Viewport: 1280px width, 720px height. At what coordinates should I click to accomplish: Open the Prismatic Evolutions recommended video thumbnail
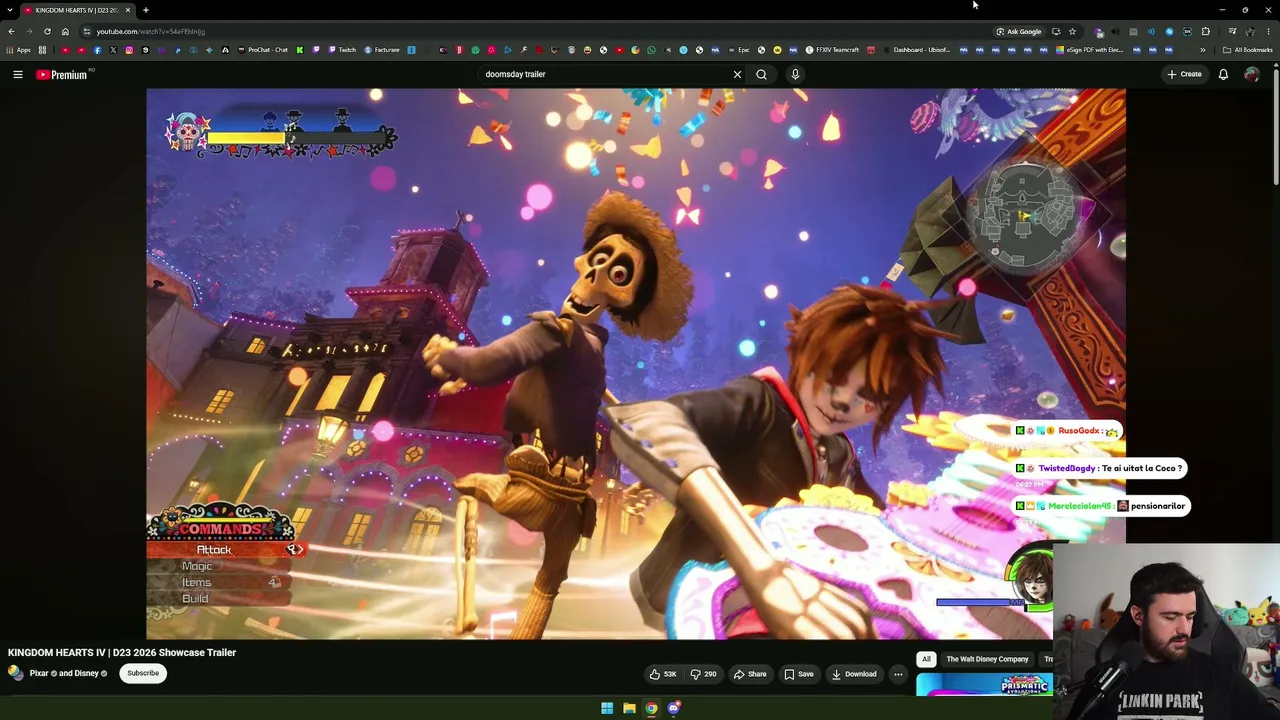tap(984, 685)
